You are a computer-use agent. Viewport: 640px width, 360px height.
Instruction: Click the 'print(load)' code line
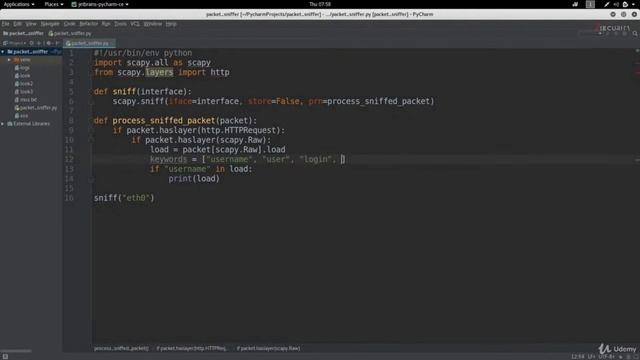click(194, 179)
